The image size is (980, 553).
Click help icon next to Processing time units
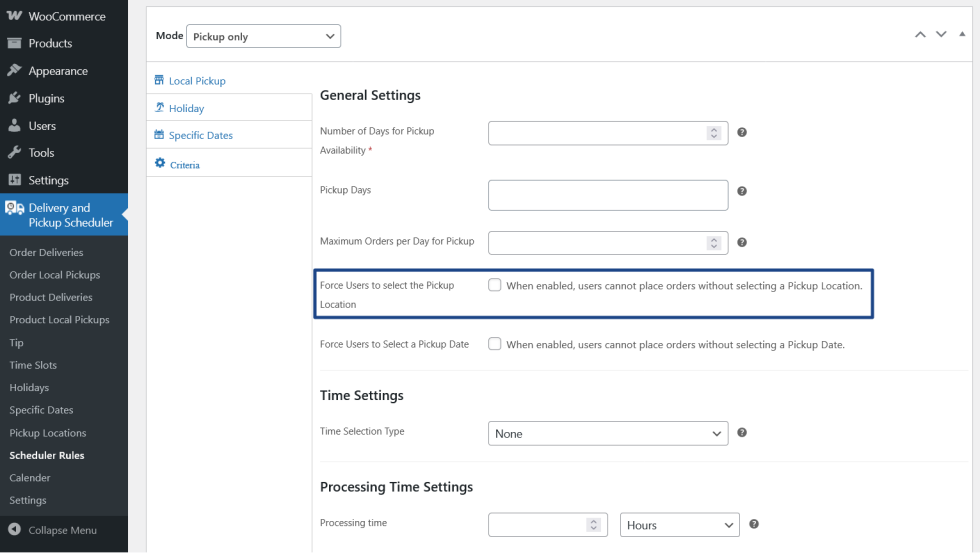point(754,524)
